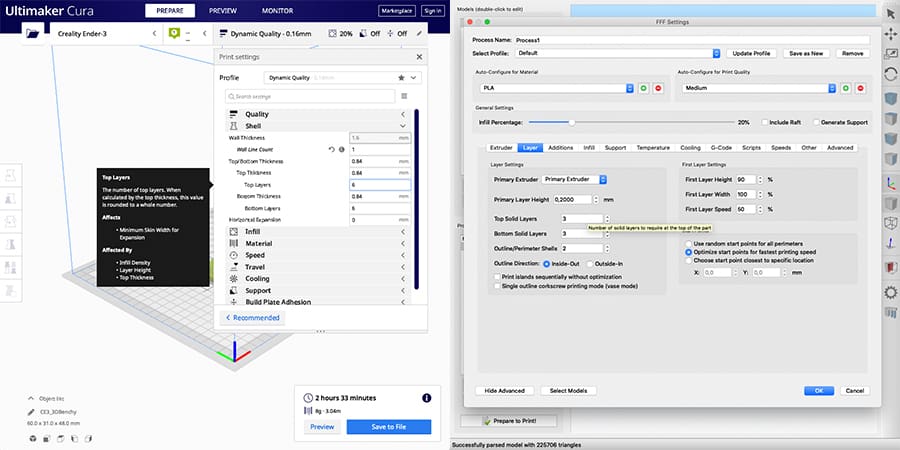Click the Search settings field in Cura

coord(310,96)
